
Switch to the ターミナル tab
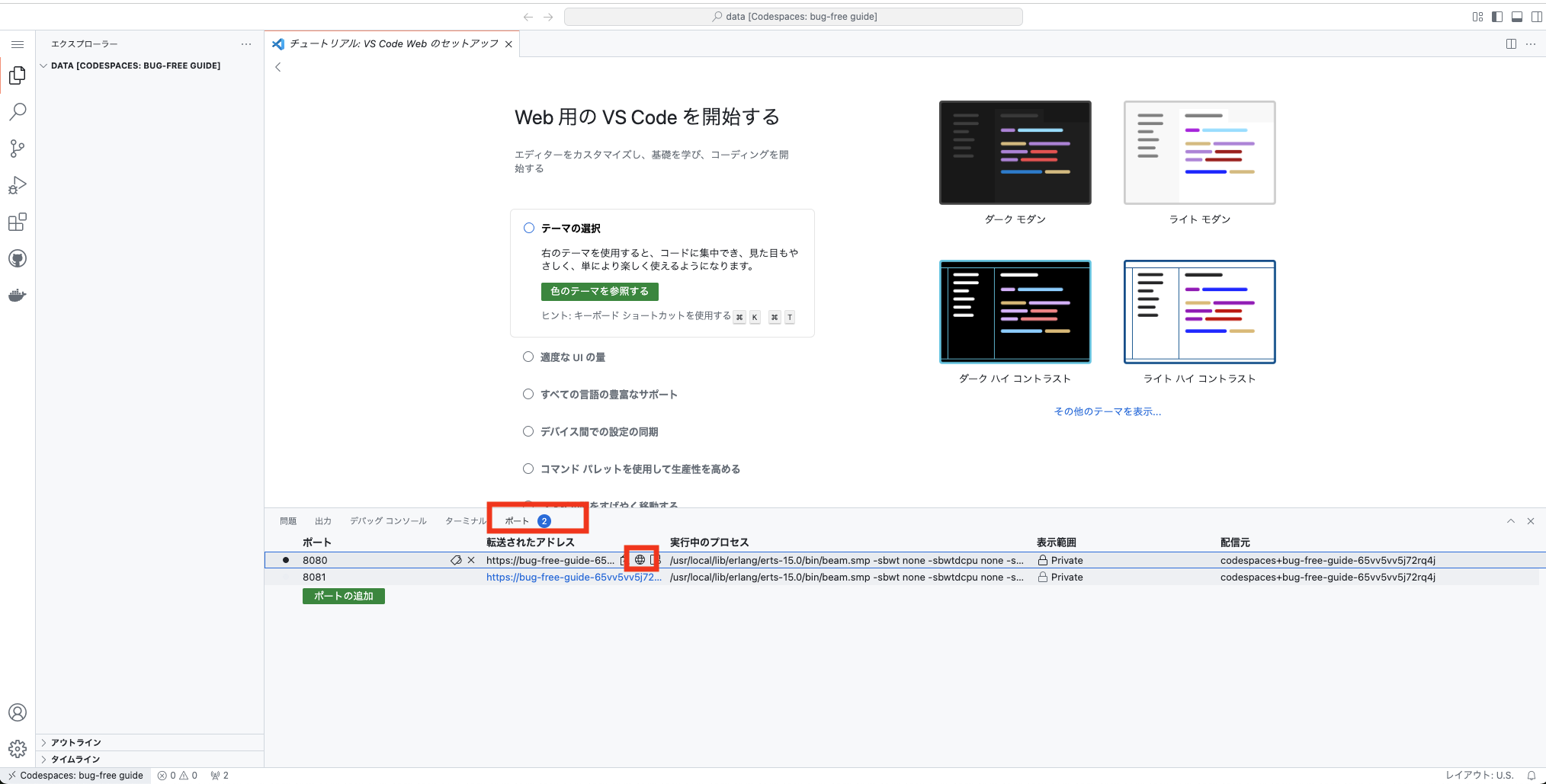click(x=465, y=520)
